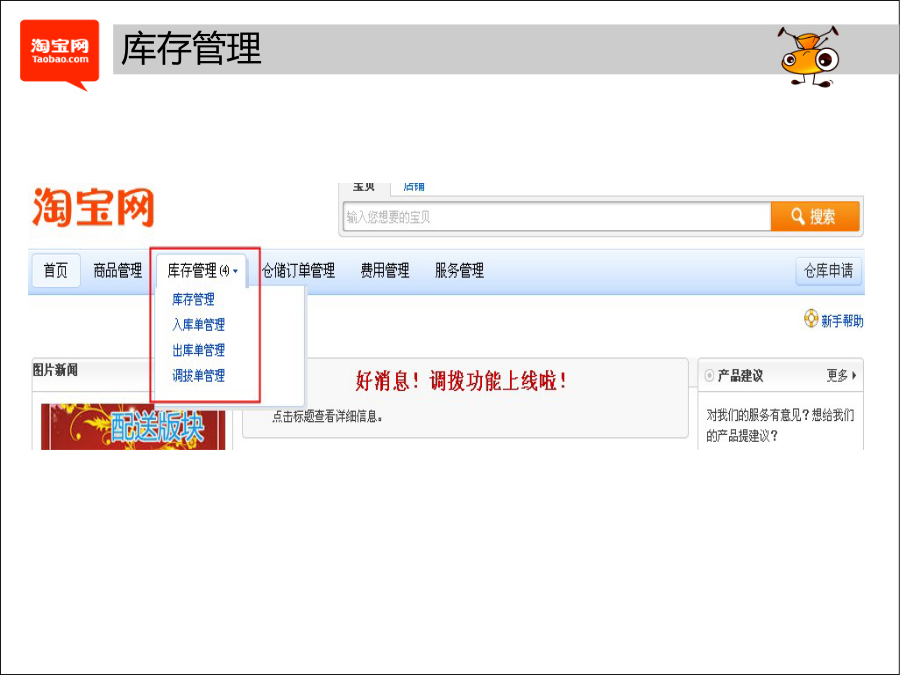Click the magnifier icon in search button
The image size is (900, 675).
798,216
